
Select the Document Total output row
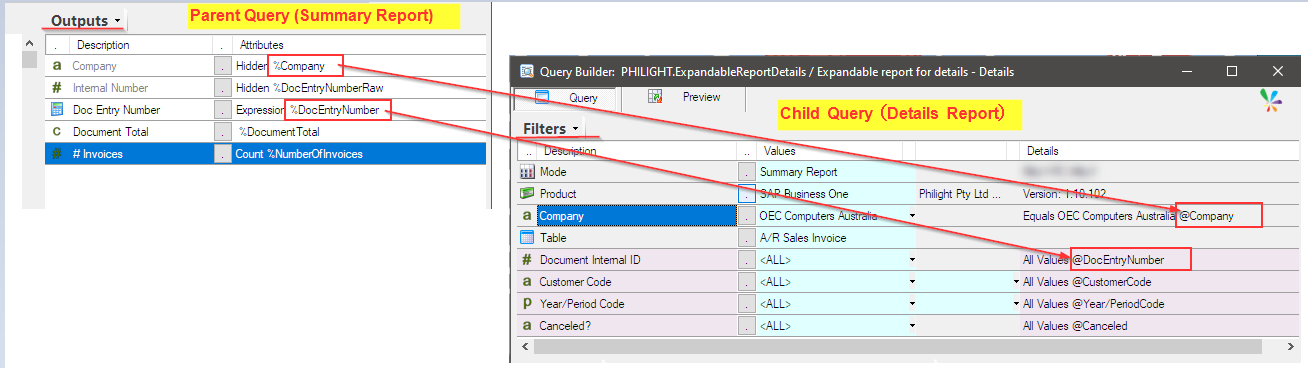pyautogui.click(x=265, y=132)
